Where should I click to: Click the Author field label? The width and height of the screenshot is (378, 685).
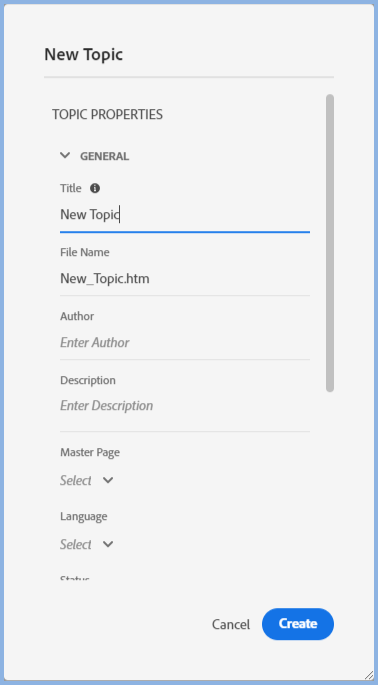[77, 316]
